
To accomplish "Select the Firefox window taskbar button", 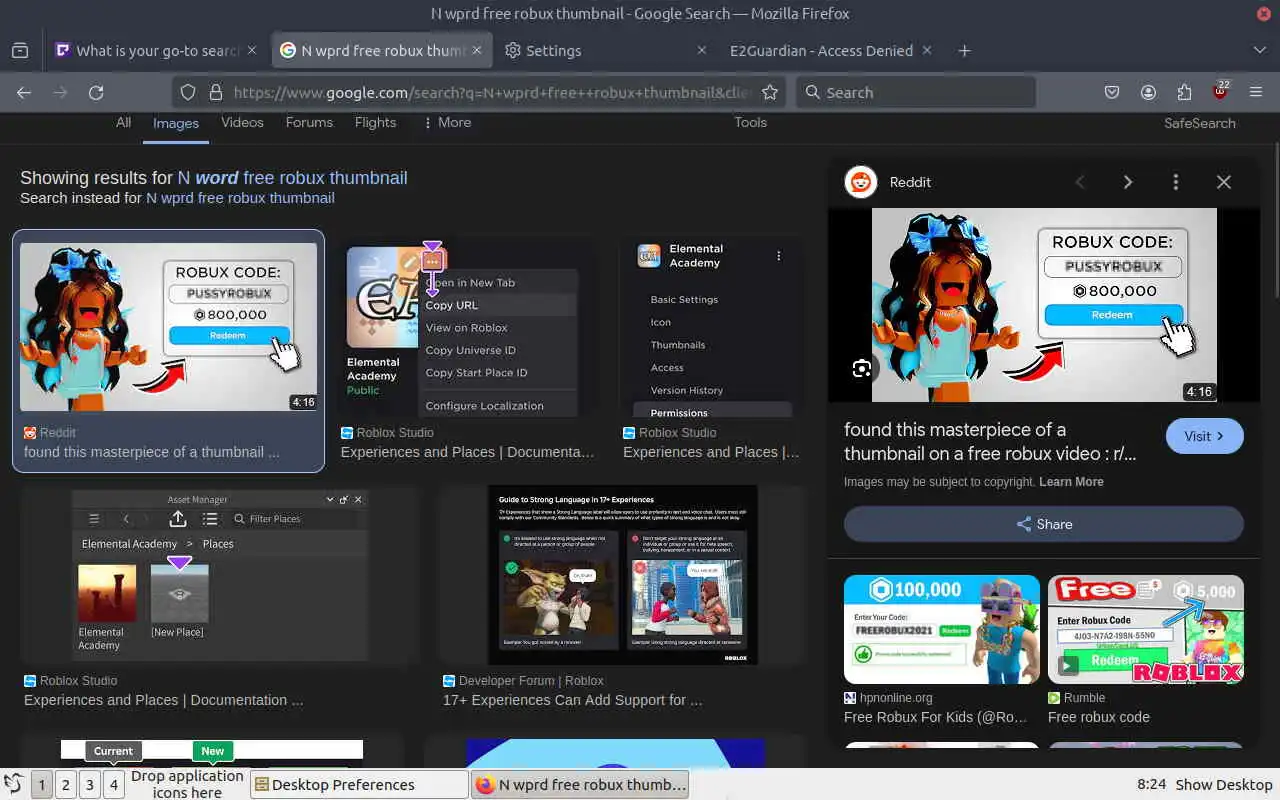I will (x=580, y=785).
